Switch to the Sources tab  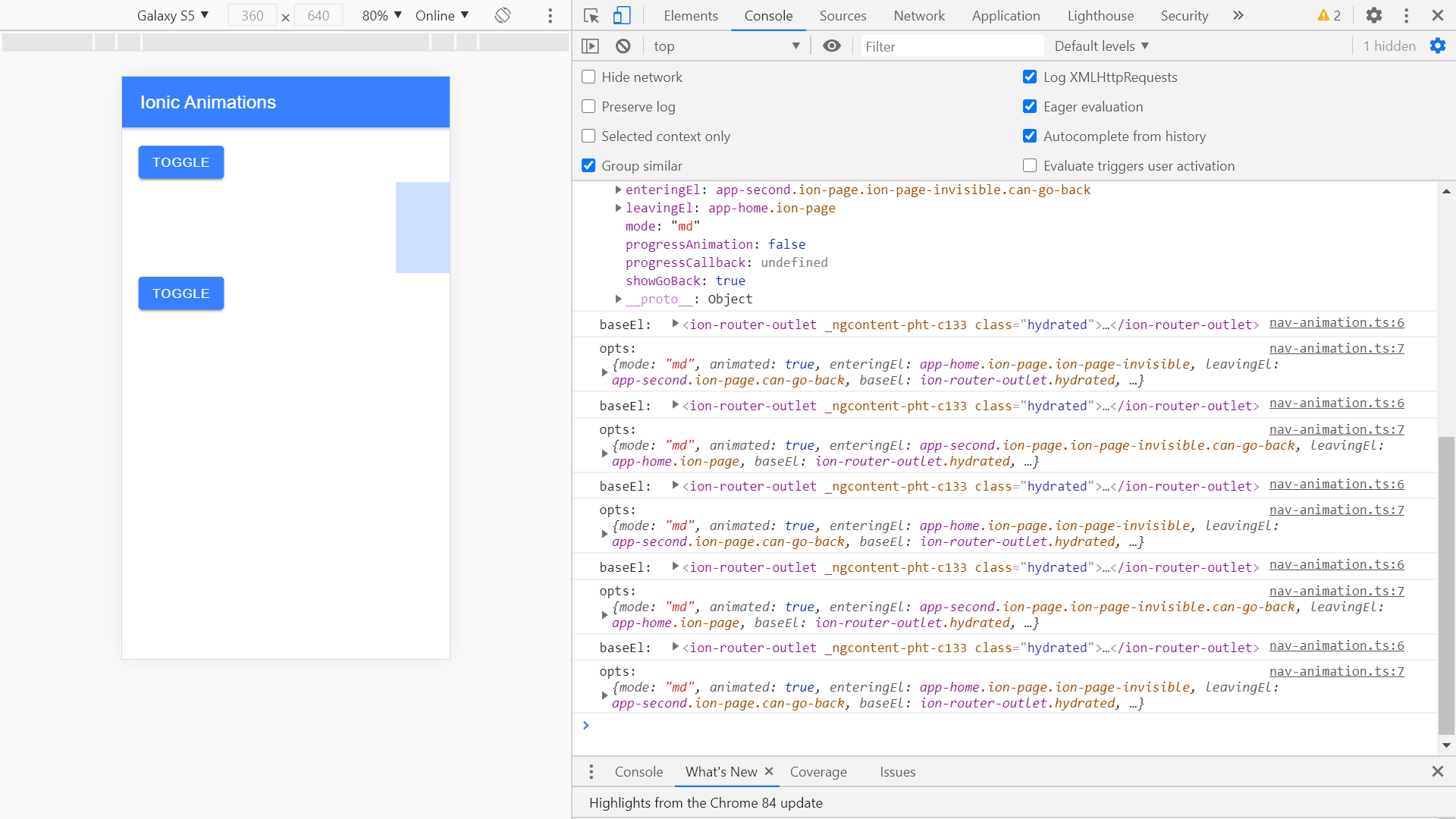pyautogui.click(x=843, y=15)
